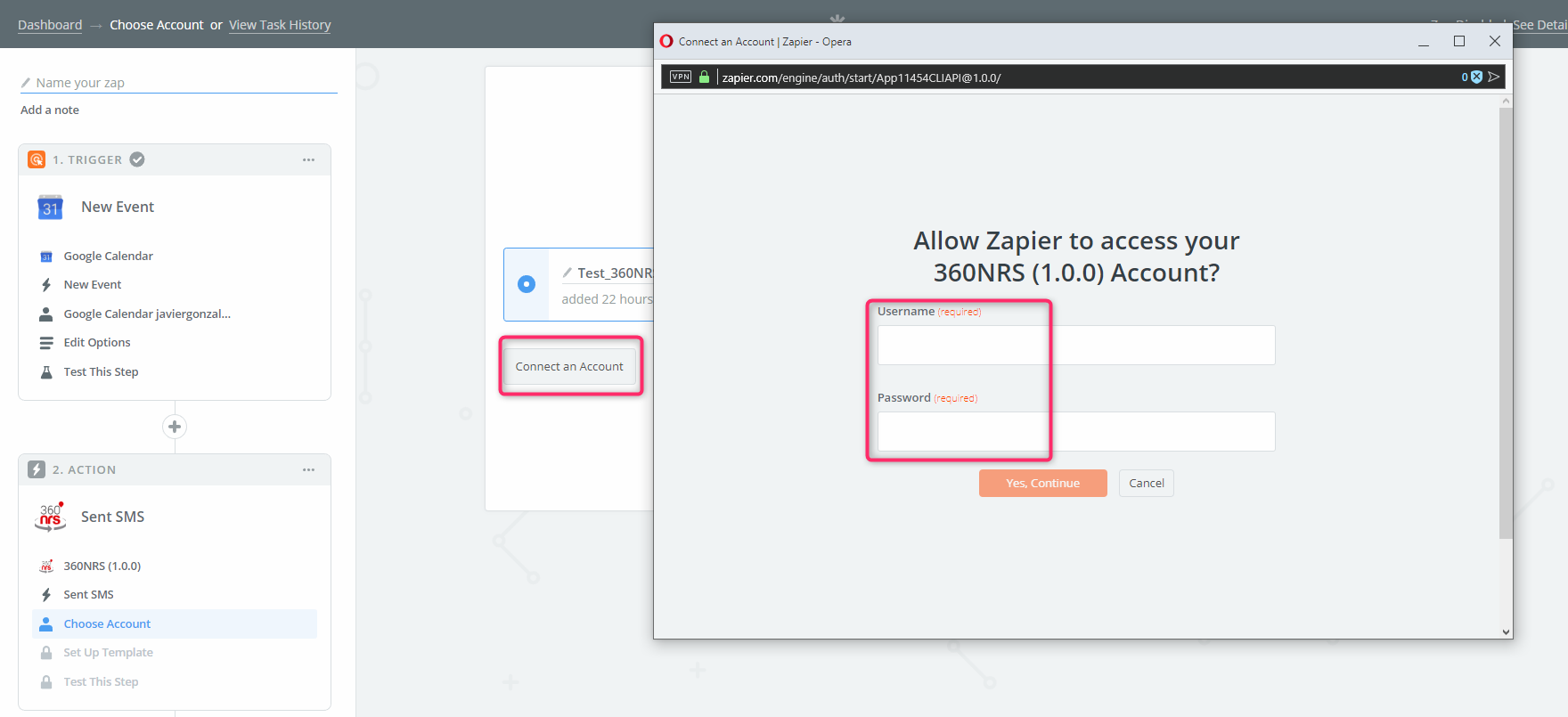
Task: Open the View Task History link
Action: (x=280, y=25)
